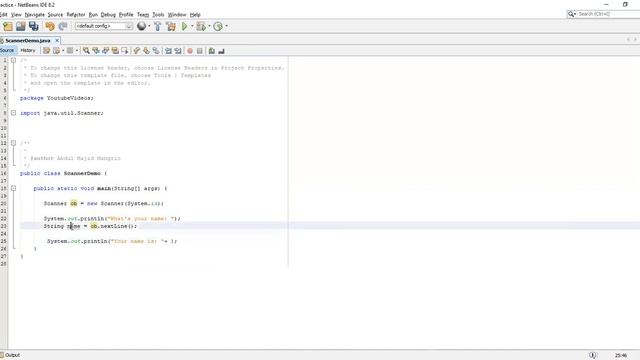Open the default config combo box

coord(104,26)
